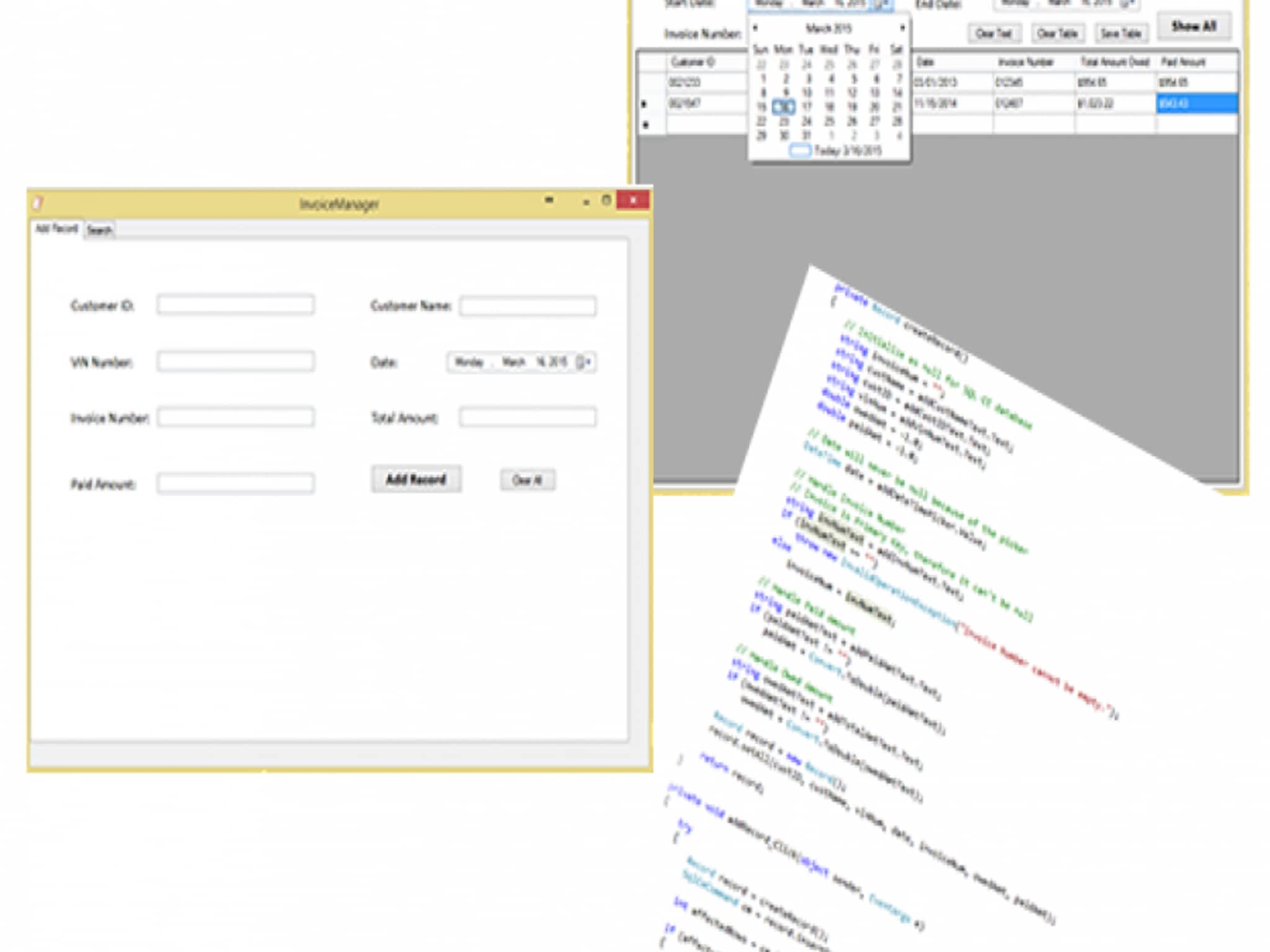The width and height of the screenshot is (1270, 952).
Task: Select the highlighted Paid Amount table cell
Action: tap(1196, 104)
